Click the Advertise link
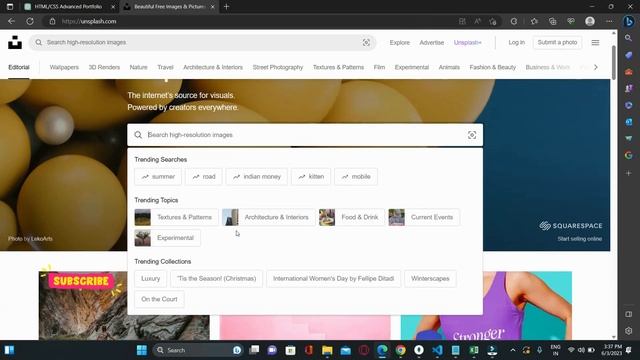Screen dimensions: 640x360 coord(431,42)
